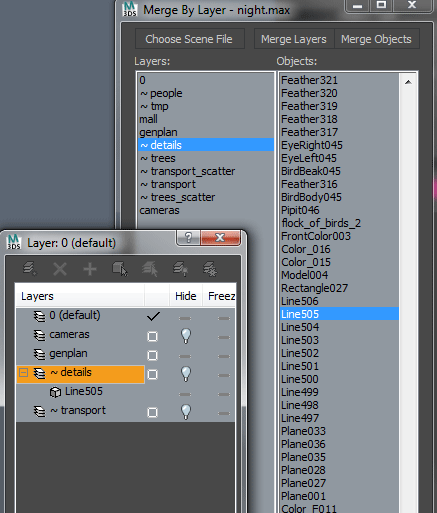Click the Freeze/Unfreeze All Layers icon

210,269
